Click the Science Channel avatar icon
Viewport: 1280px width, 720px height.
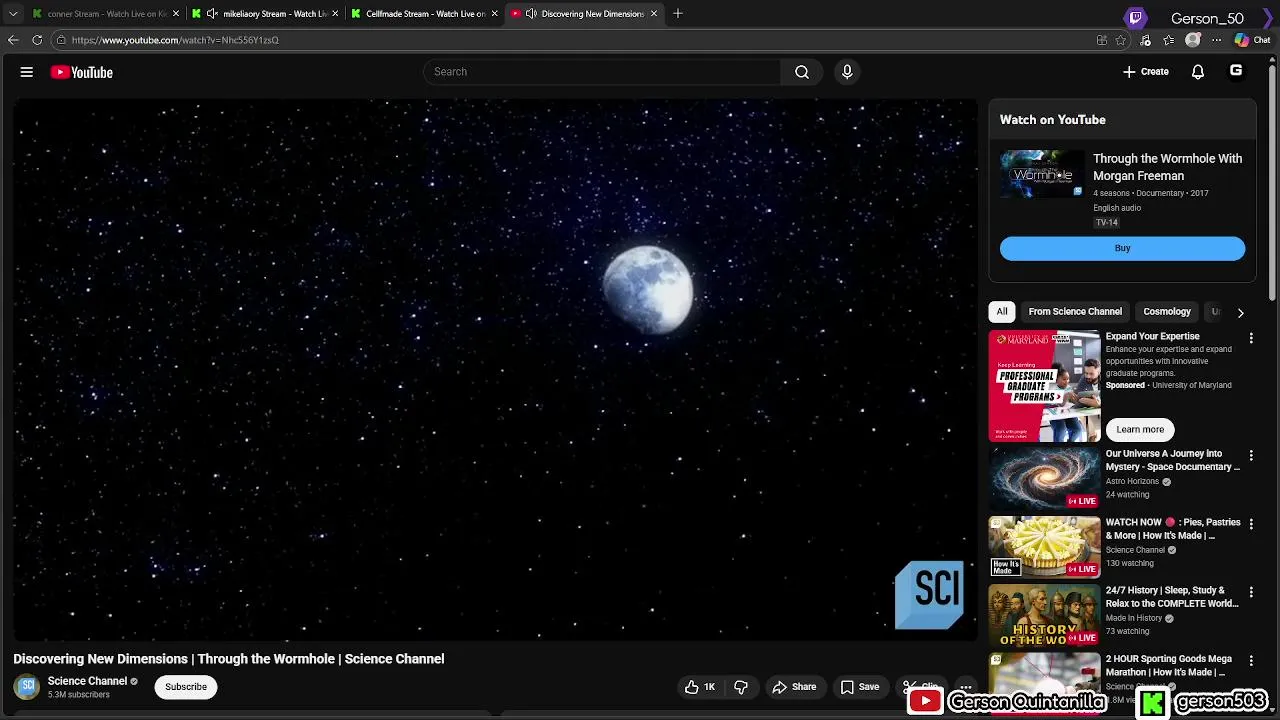(27, 687)
